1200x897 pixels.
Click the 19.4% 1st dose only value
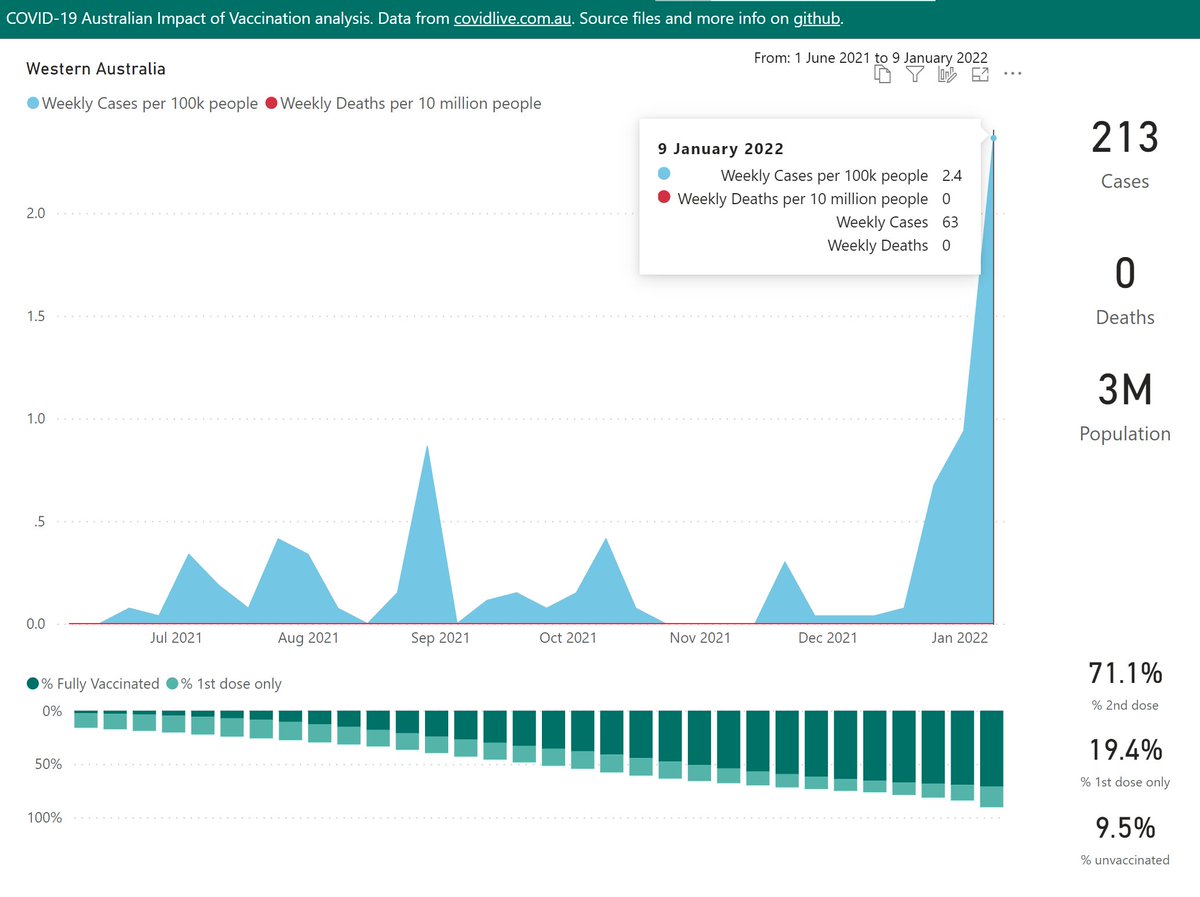point(1125,750)
